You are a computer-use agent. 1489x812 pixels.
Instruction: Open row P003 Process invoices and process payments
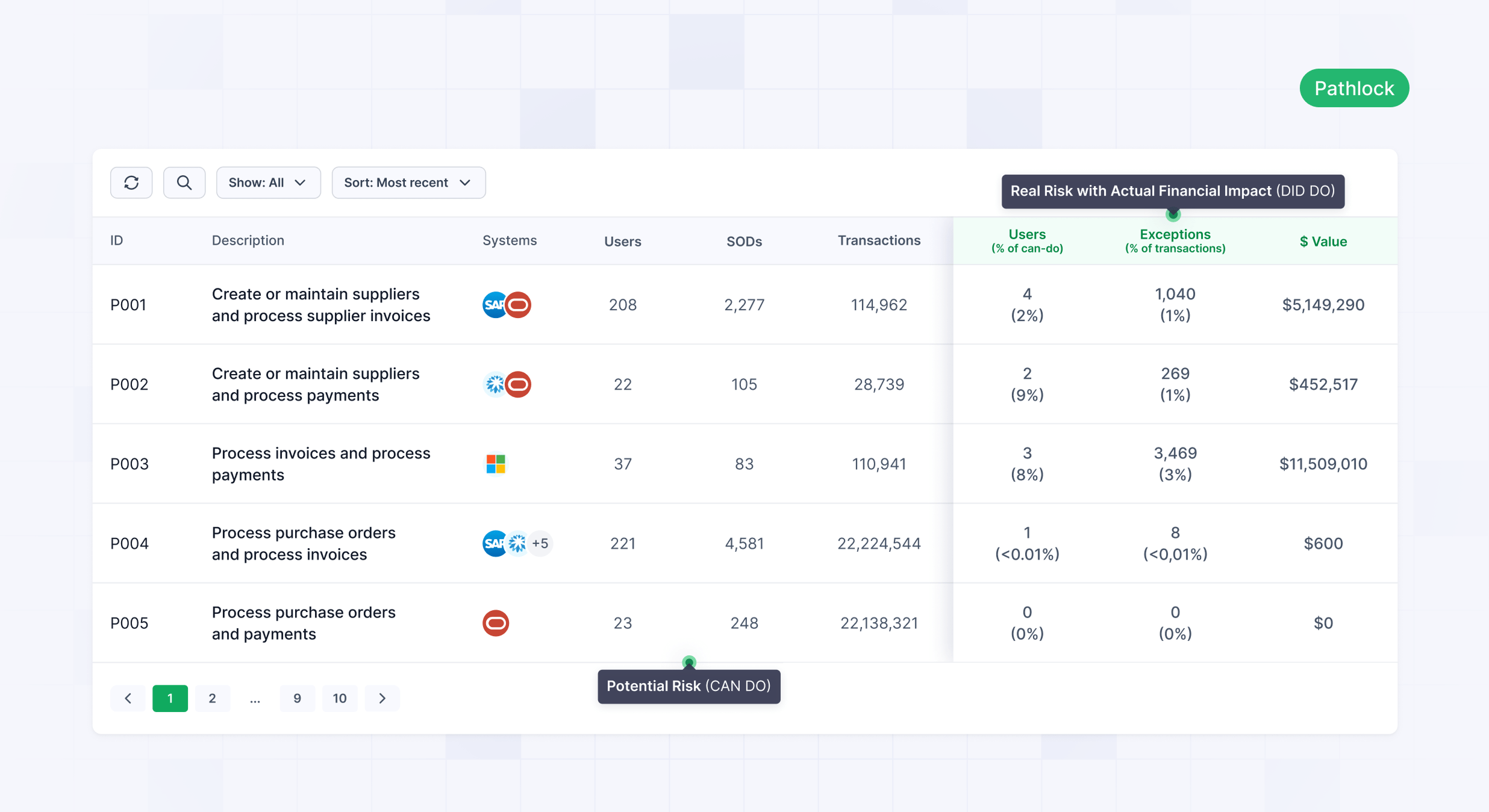coord(320,464)
